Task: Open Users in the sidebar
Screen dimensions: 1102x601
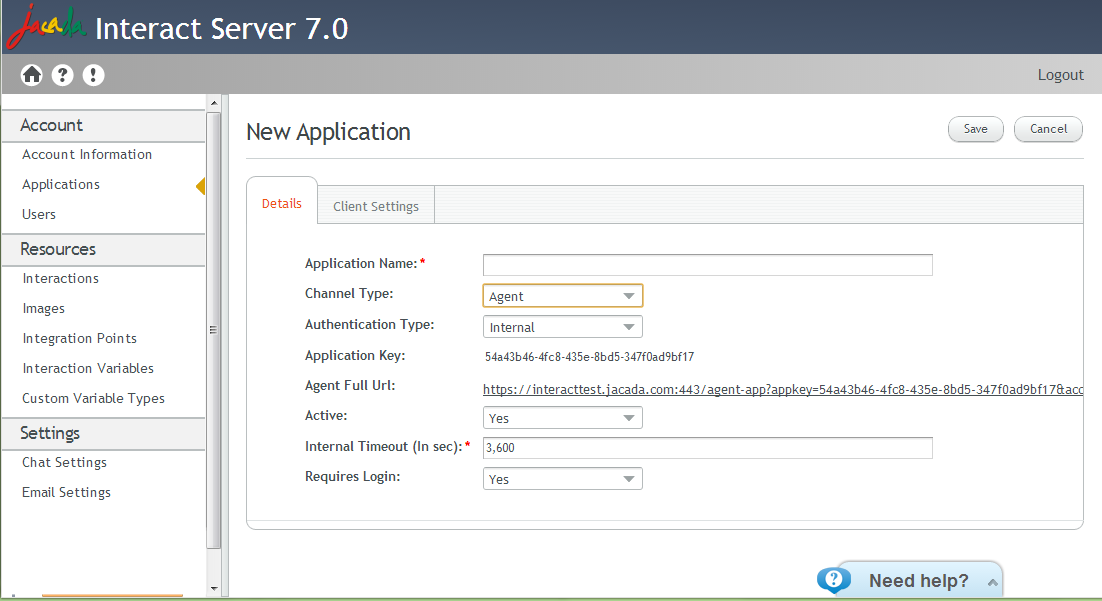Action: [x=39, y=214]
